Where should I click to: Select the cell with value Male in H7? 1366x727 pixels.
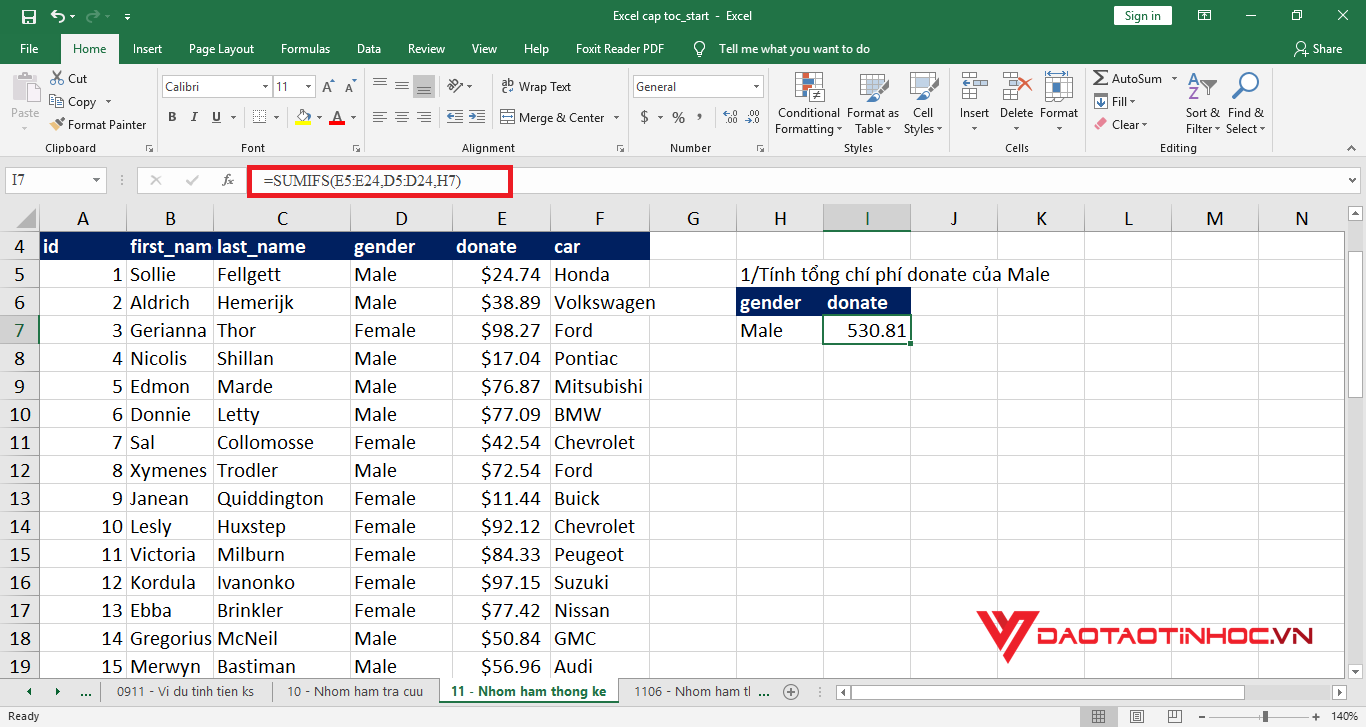(780, 330)
